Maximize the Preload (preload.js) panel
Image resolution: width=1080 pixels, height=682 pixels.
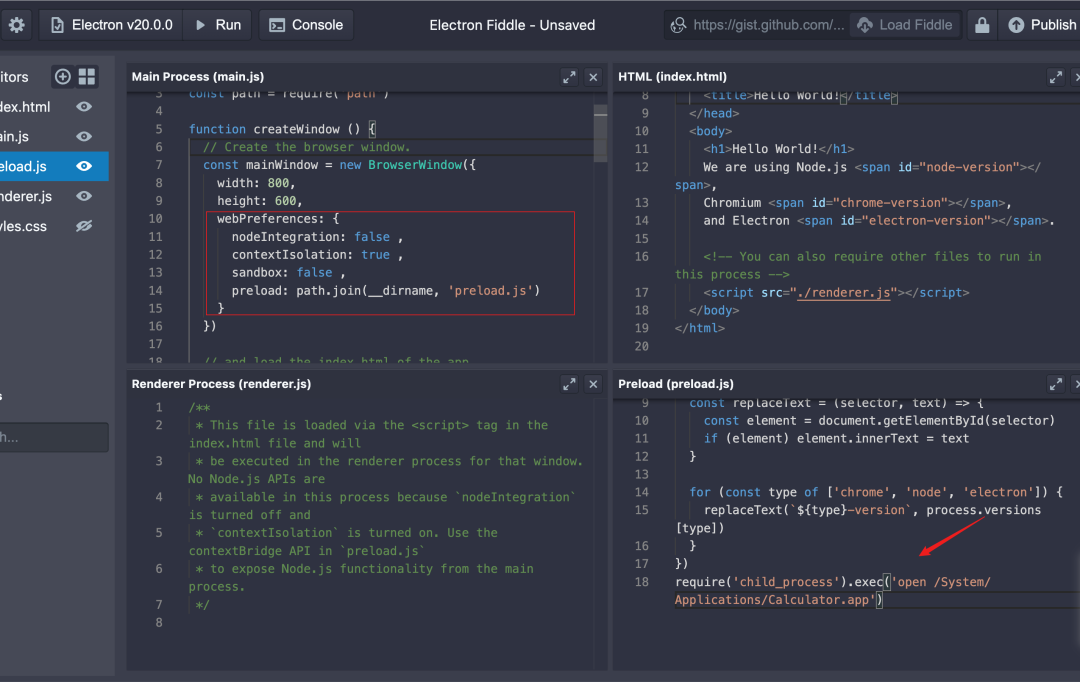point(1055,384)
